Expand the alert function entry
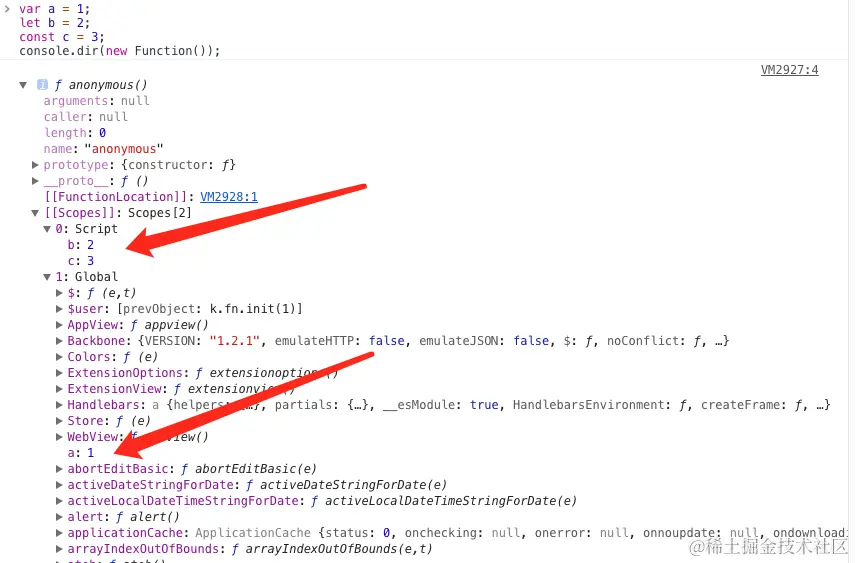This screenshot has height=563, width=855. pos(59,517)
